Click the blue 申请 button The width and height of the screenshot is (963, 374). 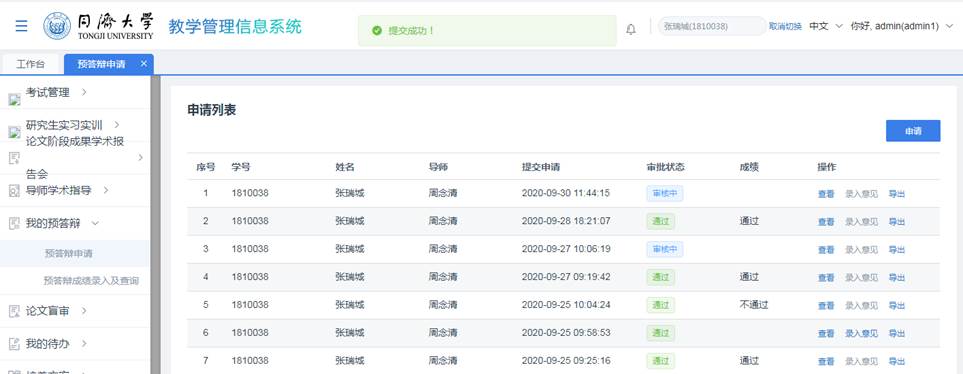(913, 131)
